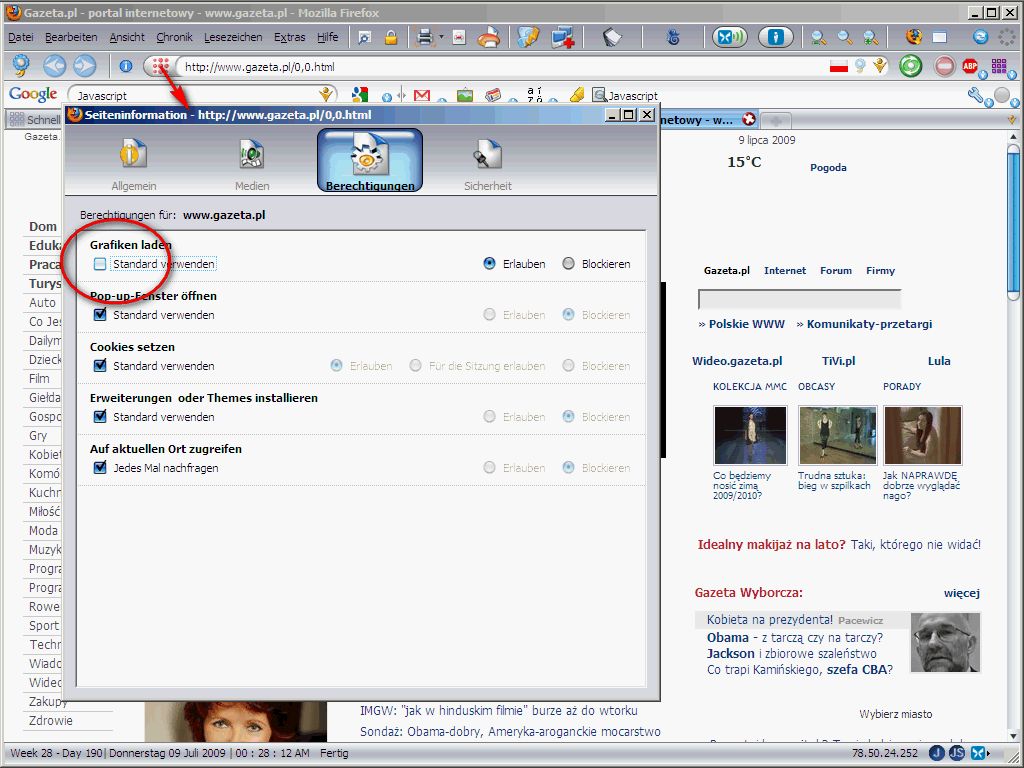Go back using the blue back arrow
The width and height of the screenshot is (1024, 768).
point(54,66)
